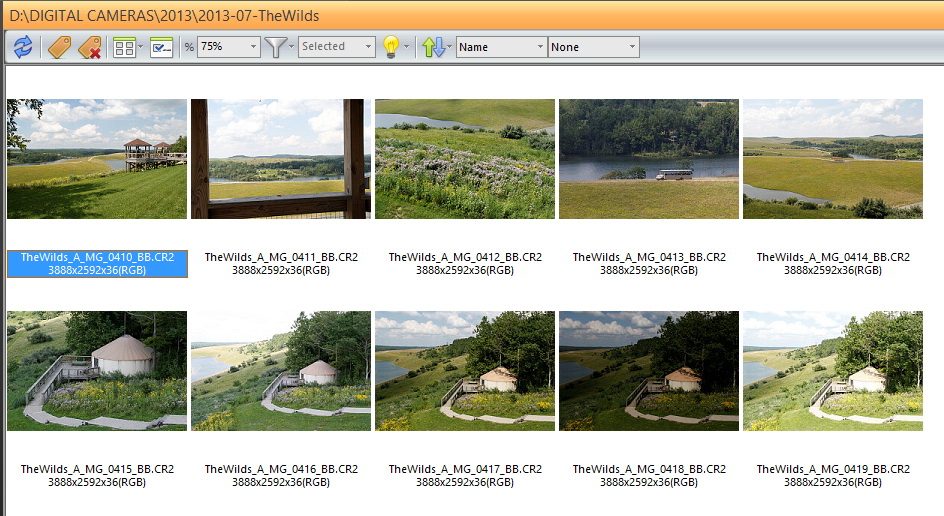Open the arrow next to the funnel icon
The image size is (944, 516).
coord(291,47)
